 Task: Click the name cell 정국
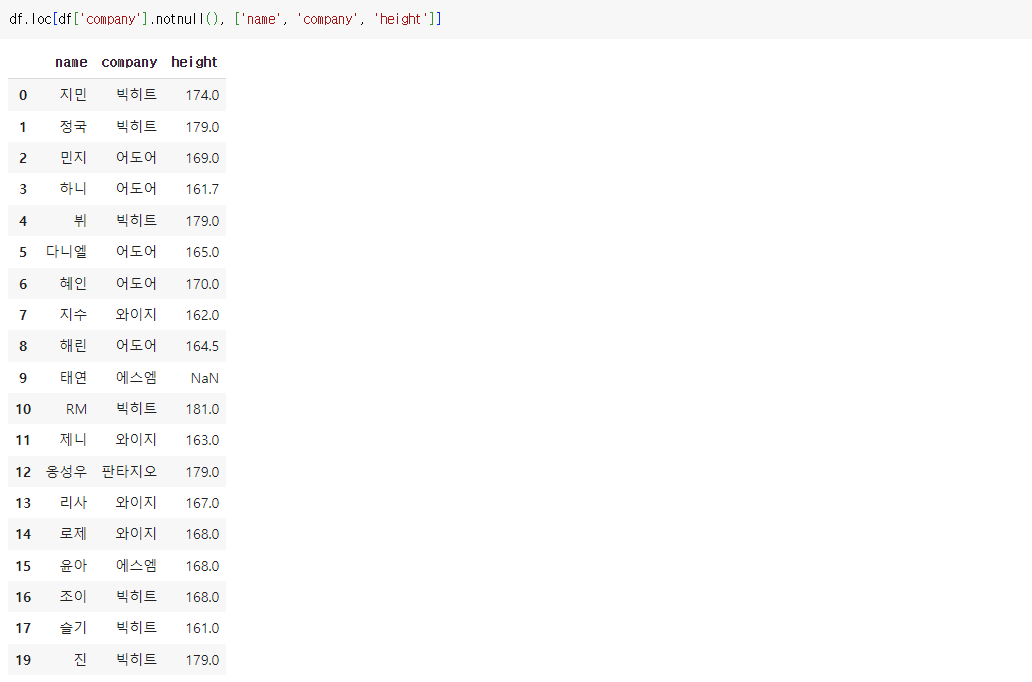click(x=73, y=126)
